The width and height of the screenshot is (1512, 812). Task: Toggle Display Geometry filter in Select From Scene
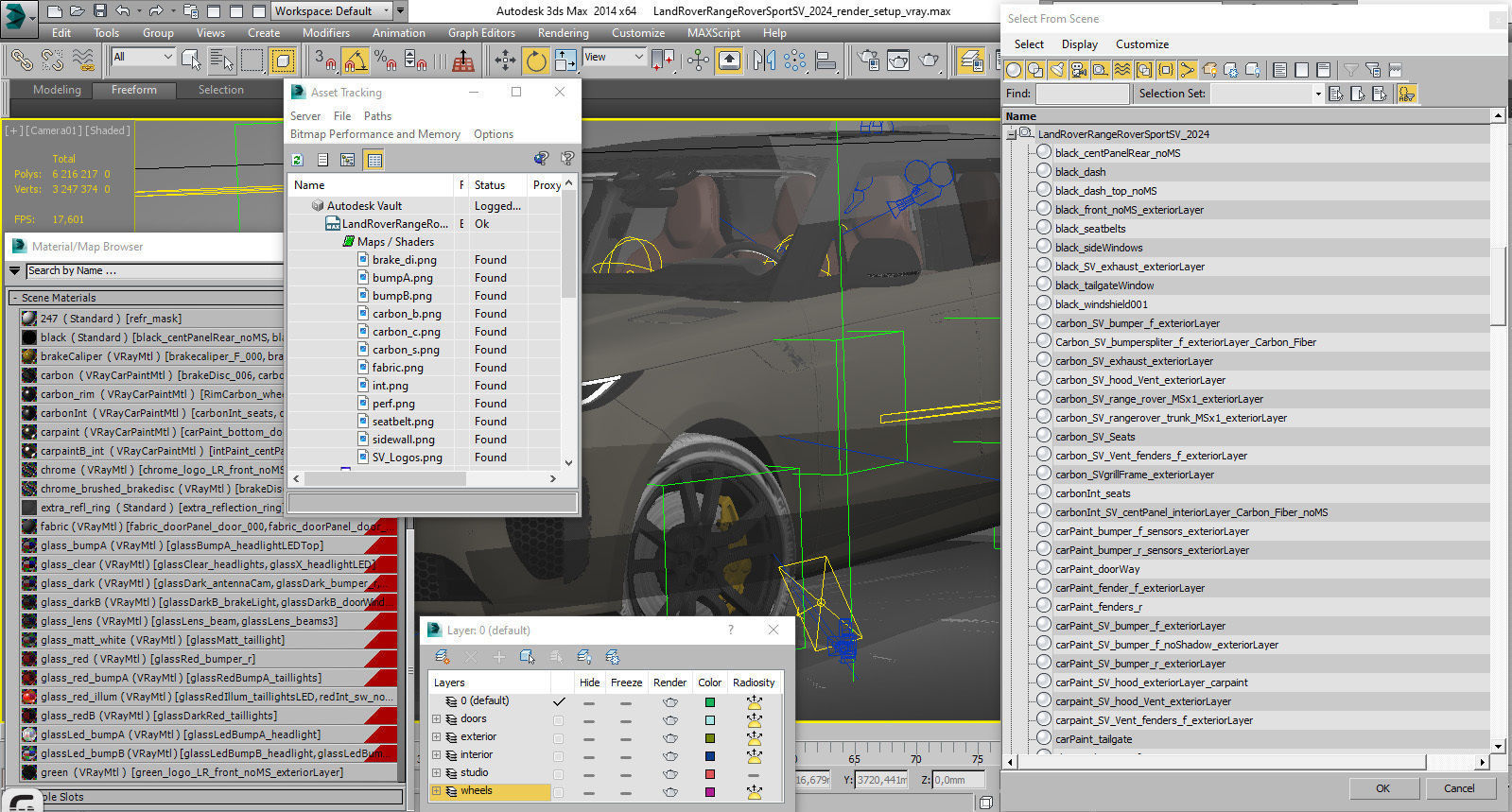tap(1014, 70)
